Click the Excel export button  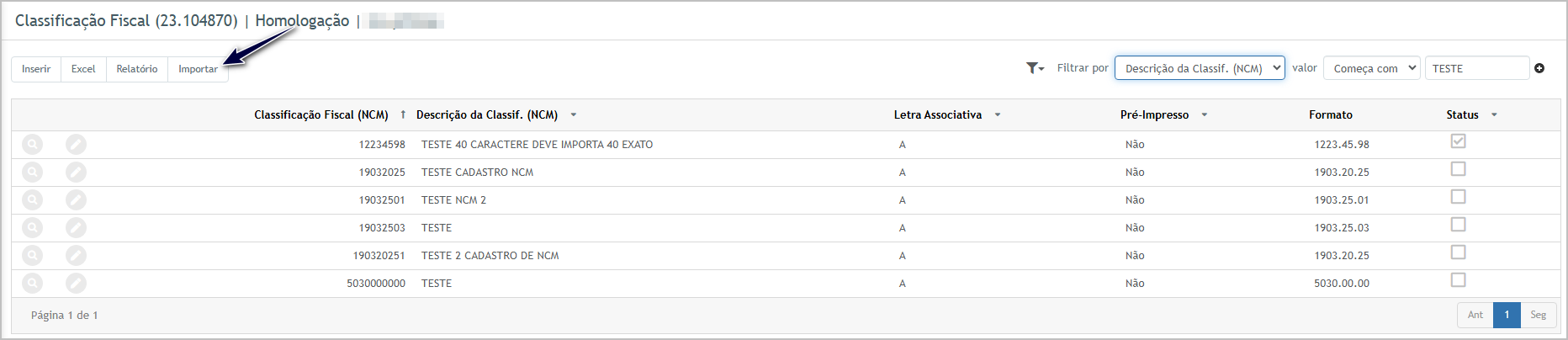tap(83, 69)
